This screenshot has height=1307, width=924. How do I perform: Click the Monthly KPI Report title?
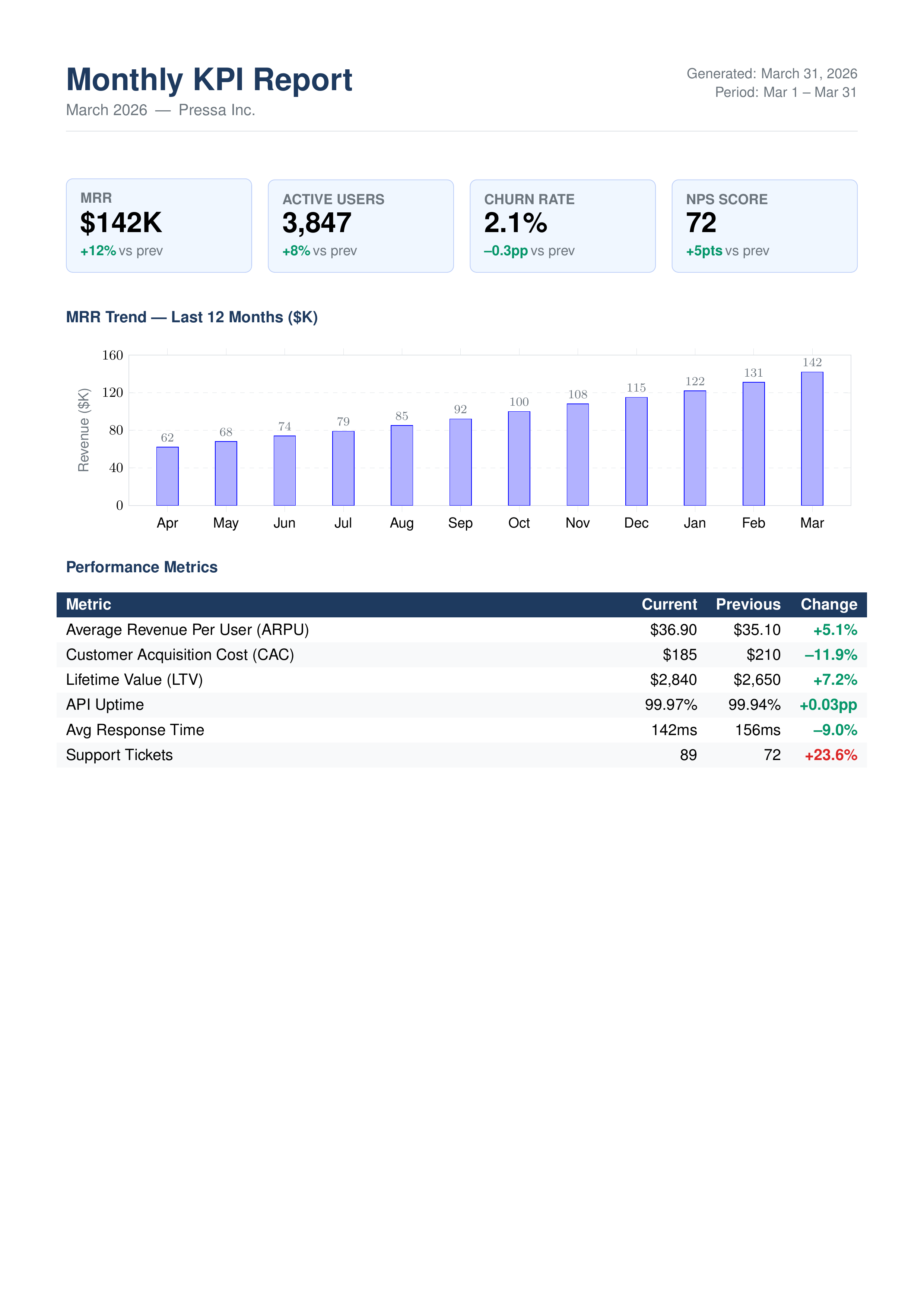[209, 80]
